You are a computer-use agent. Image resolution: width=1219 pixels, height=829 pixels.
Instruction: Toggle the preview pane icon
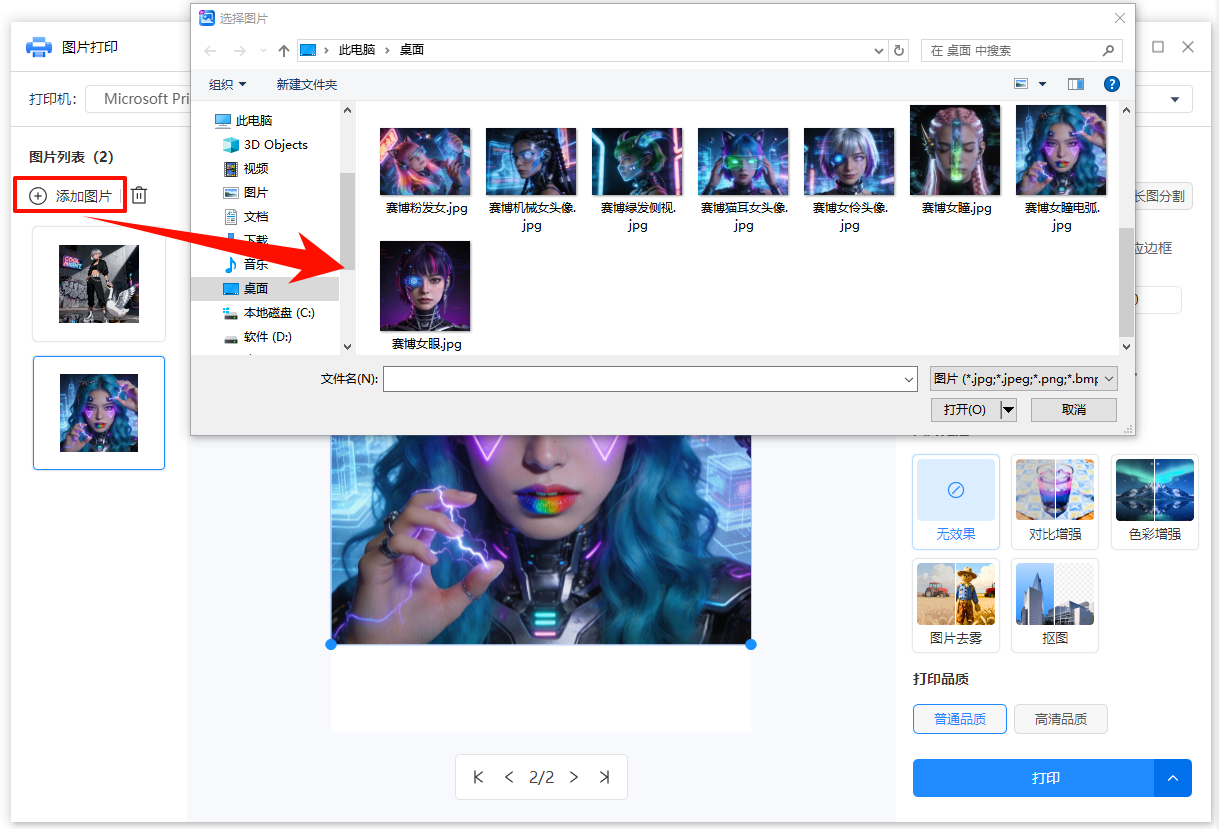[x=1075, y=84]
